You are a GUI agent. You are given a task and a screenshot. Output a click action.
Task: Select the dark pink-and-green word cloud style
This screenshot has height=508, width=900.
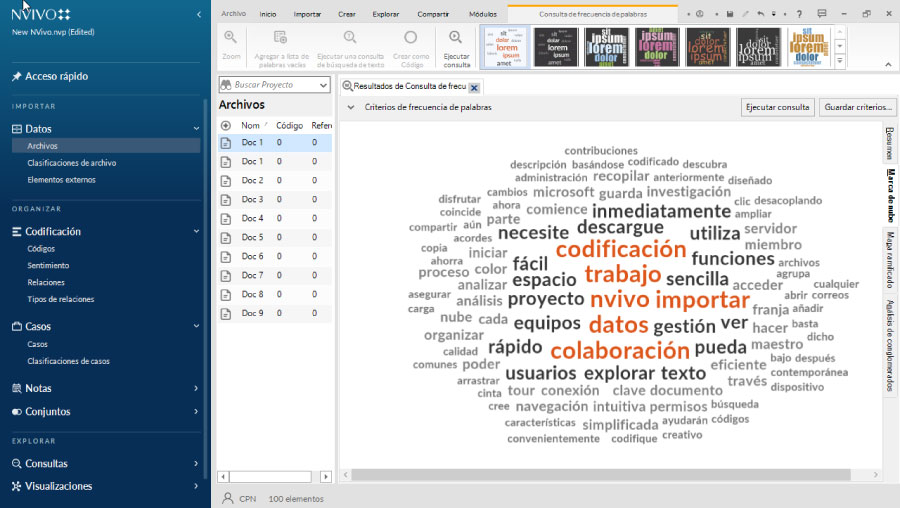pos(657,48)
